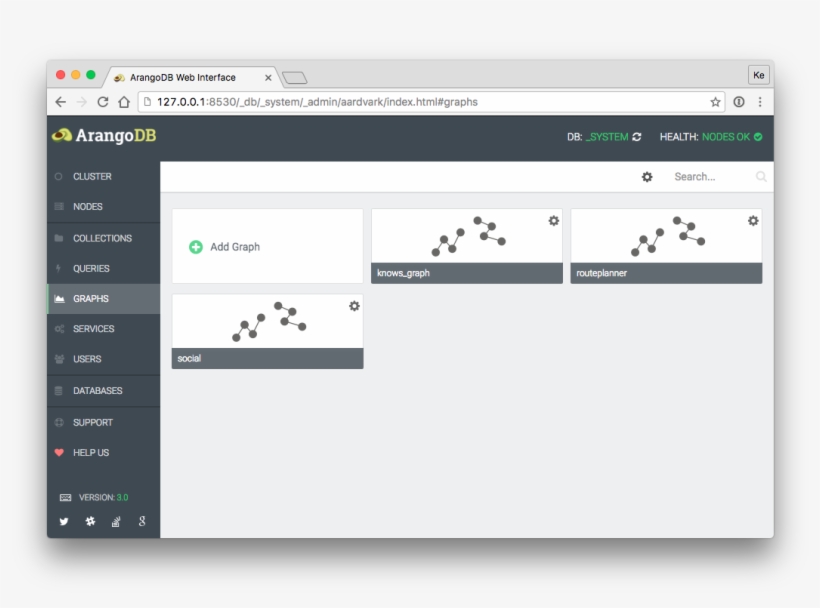This screenshot has height=608, width=820.
Task: Open settings gear on routeplanner card
Action: pos(753,221)
